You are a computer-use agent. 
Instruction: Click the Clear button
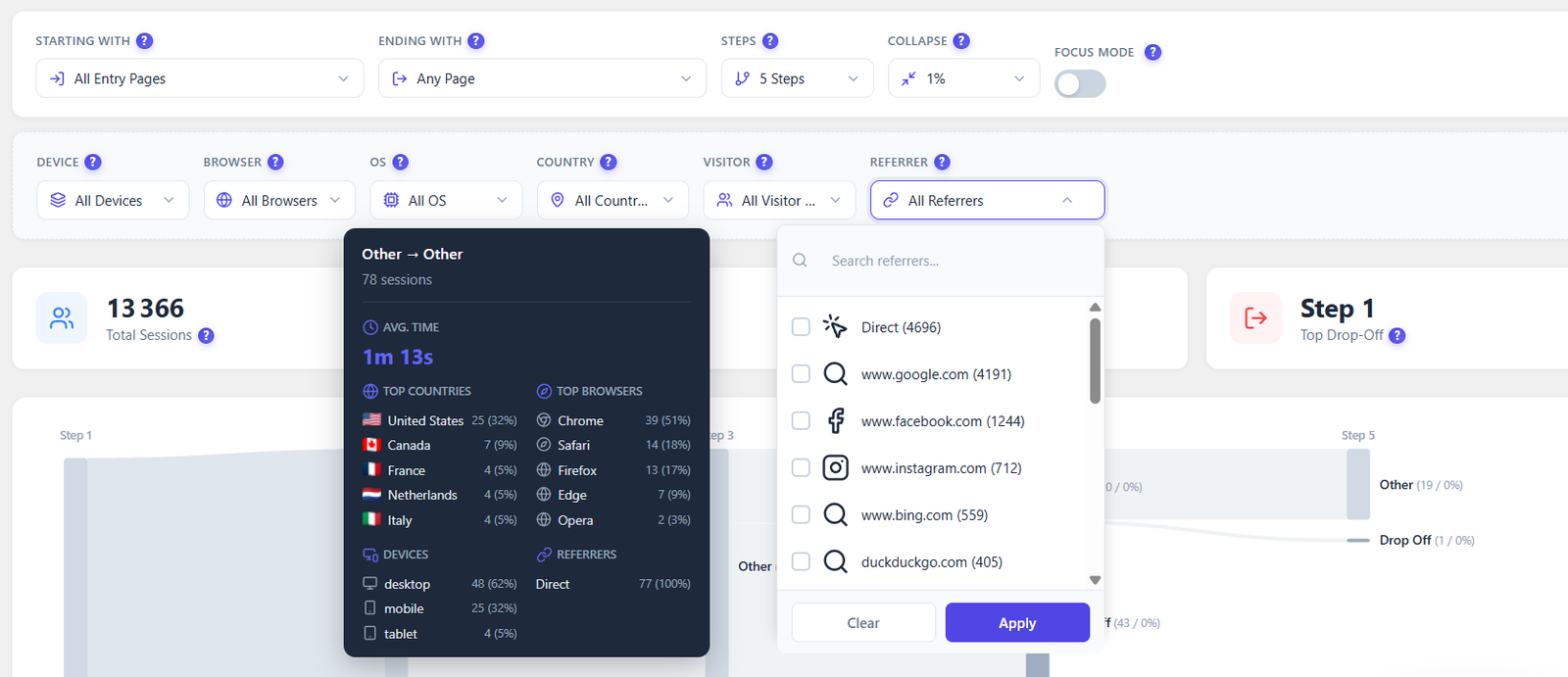click(x=863, y=623)
